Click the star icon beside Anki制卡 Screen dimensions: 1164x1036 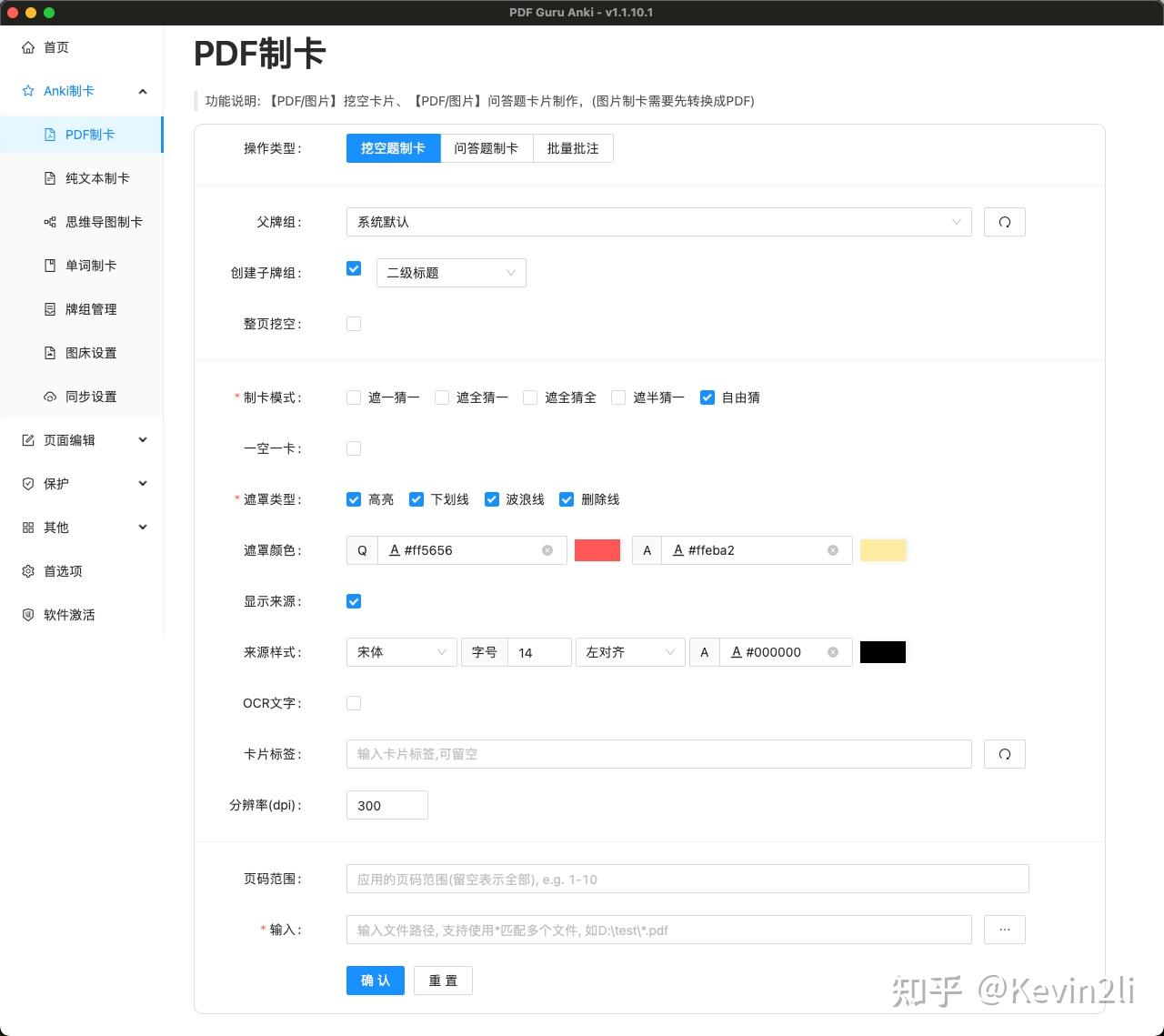pyautogui.click(x=28, y=91)
